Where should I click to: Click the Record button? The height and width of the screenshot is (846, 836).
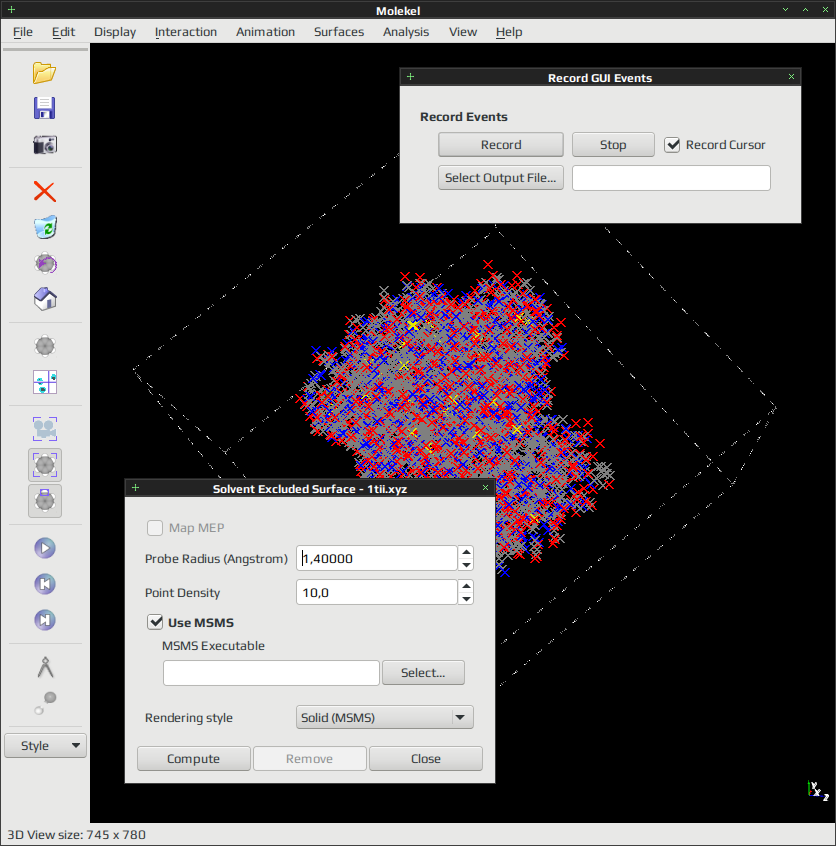501,145
